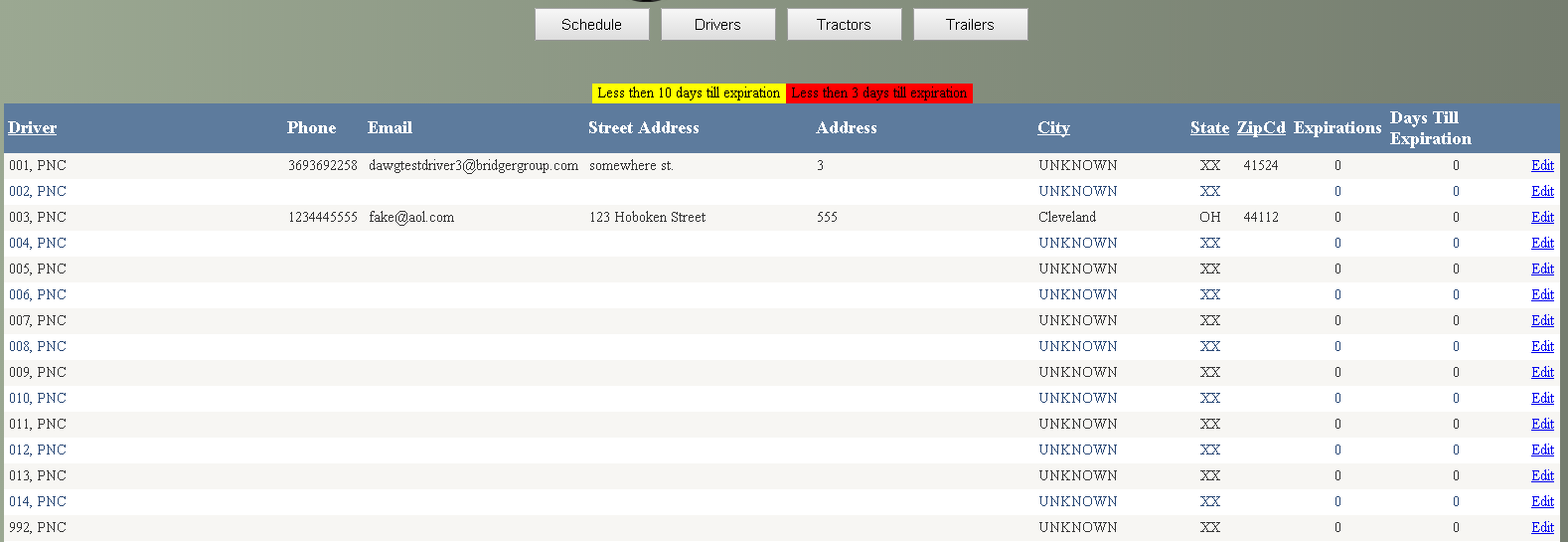The width and height of the screenshot is (1568, 542).
Task: Click Edit link for driver 005, PNC
Action: 1542,269
